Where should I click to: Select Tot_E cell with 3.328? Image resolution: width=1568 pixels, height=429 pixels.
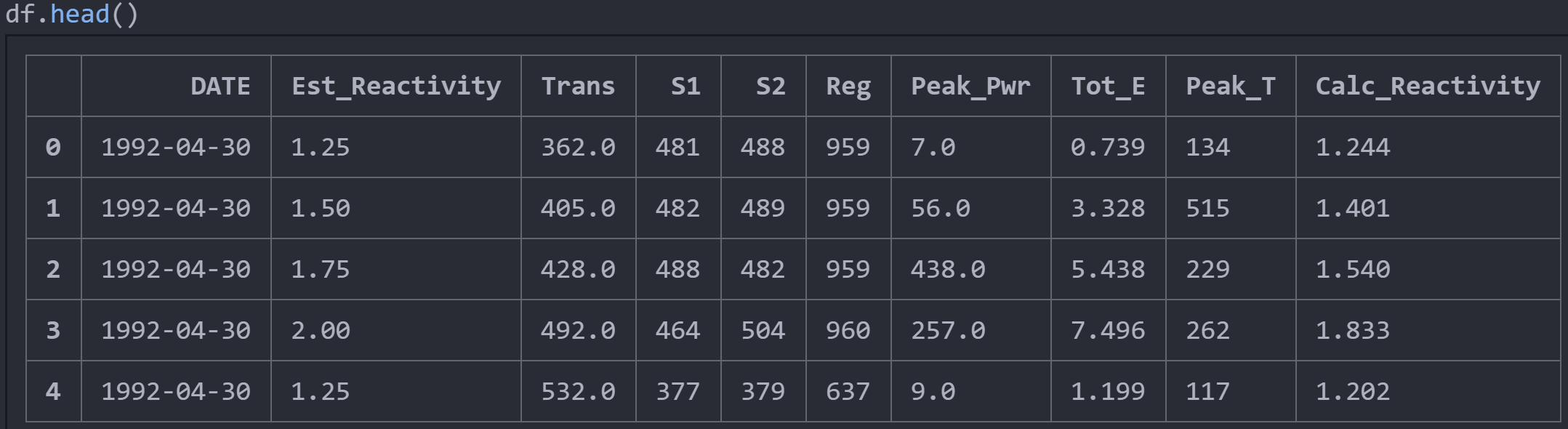coord(1108,209)
